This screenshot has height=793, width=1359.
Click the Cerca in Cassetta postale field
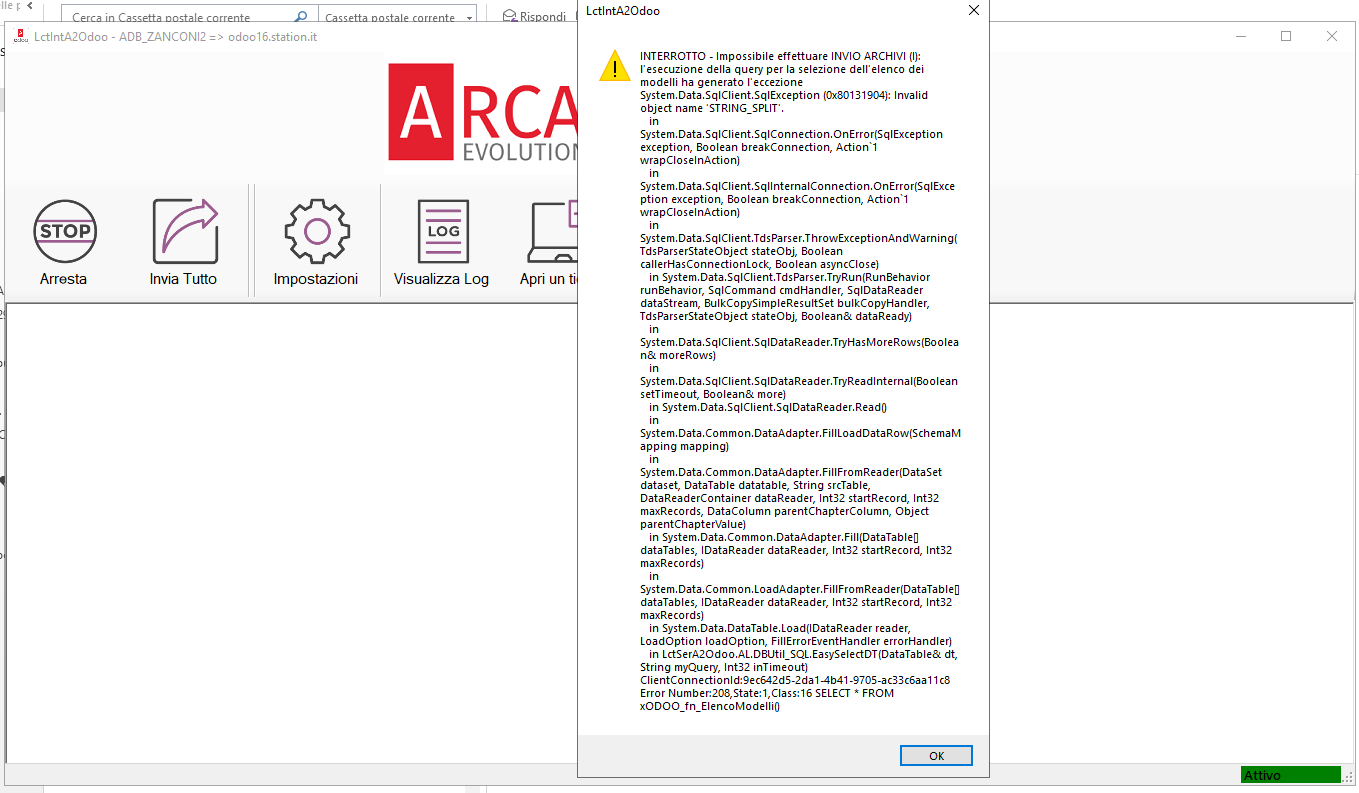click(180, 18)
